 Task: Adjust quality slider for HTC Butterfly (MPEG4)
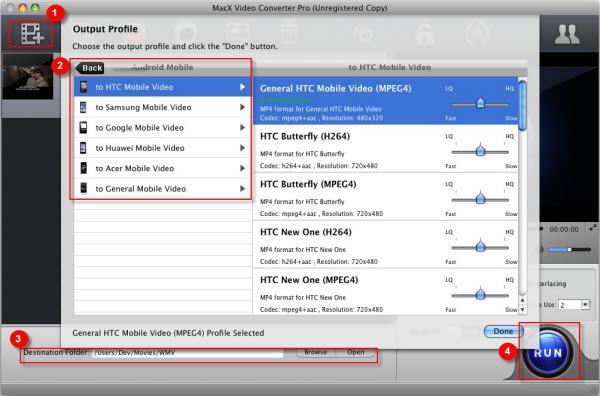pyautogui.click(x=480, y=199)
